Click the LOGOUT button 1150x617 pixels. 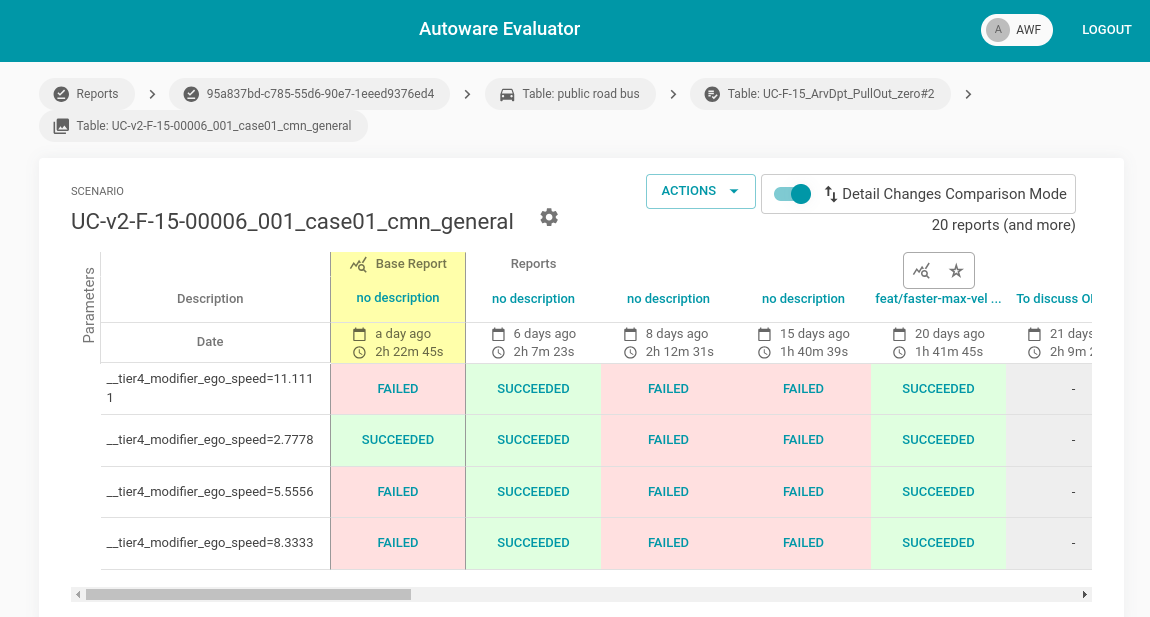pyautogui.click(x=1106, y=30)
